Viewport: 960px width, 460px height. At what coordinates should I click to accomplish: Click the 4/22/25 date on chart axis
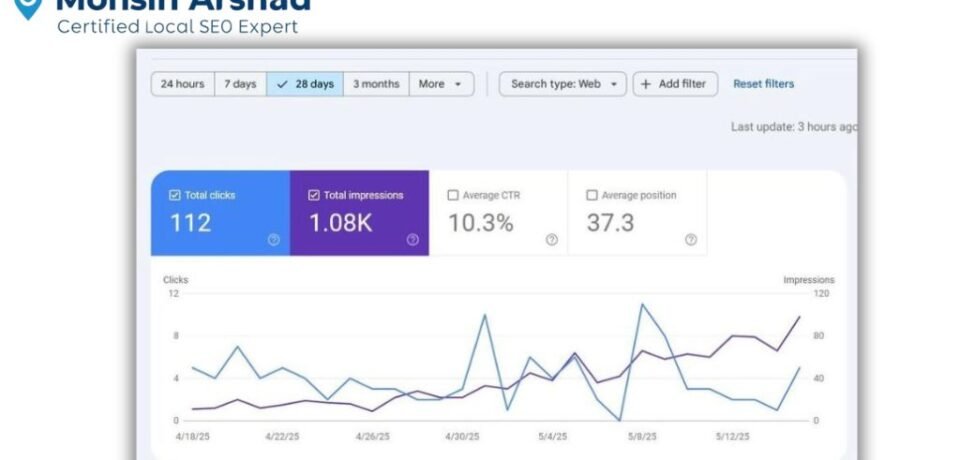pos(282,437)
